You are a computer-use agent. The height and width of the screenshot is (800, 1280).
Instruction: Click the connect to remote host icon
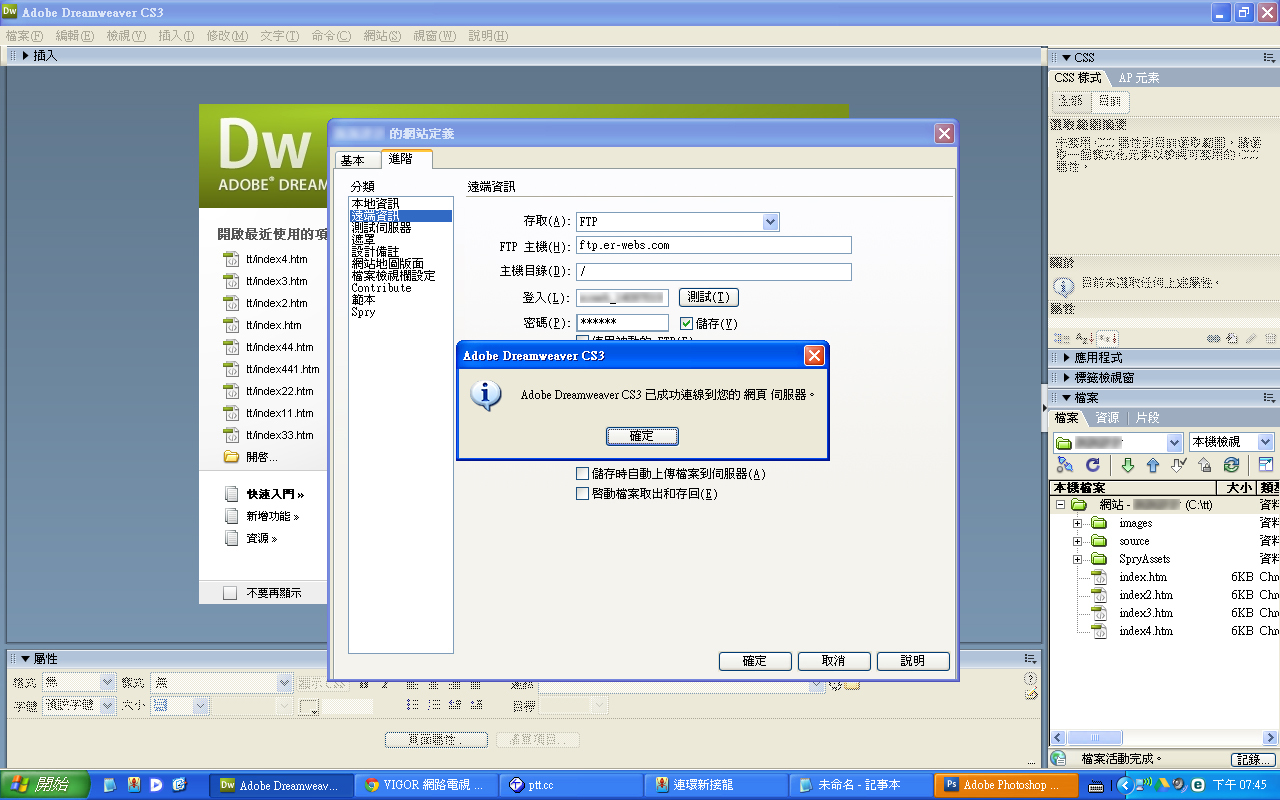[x=1065, y=465]
